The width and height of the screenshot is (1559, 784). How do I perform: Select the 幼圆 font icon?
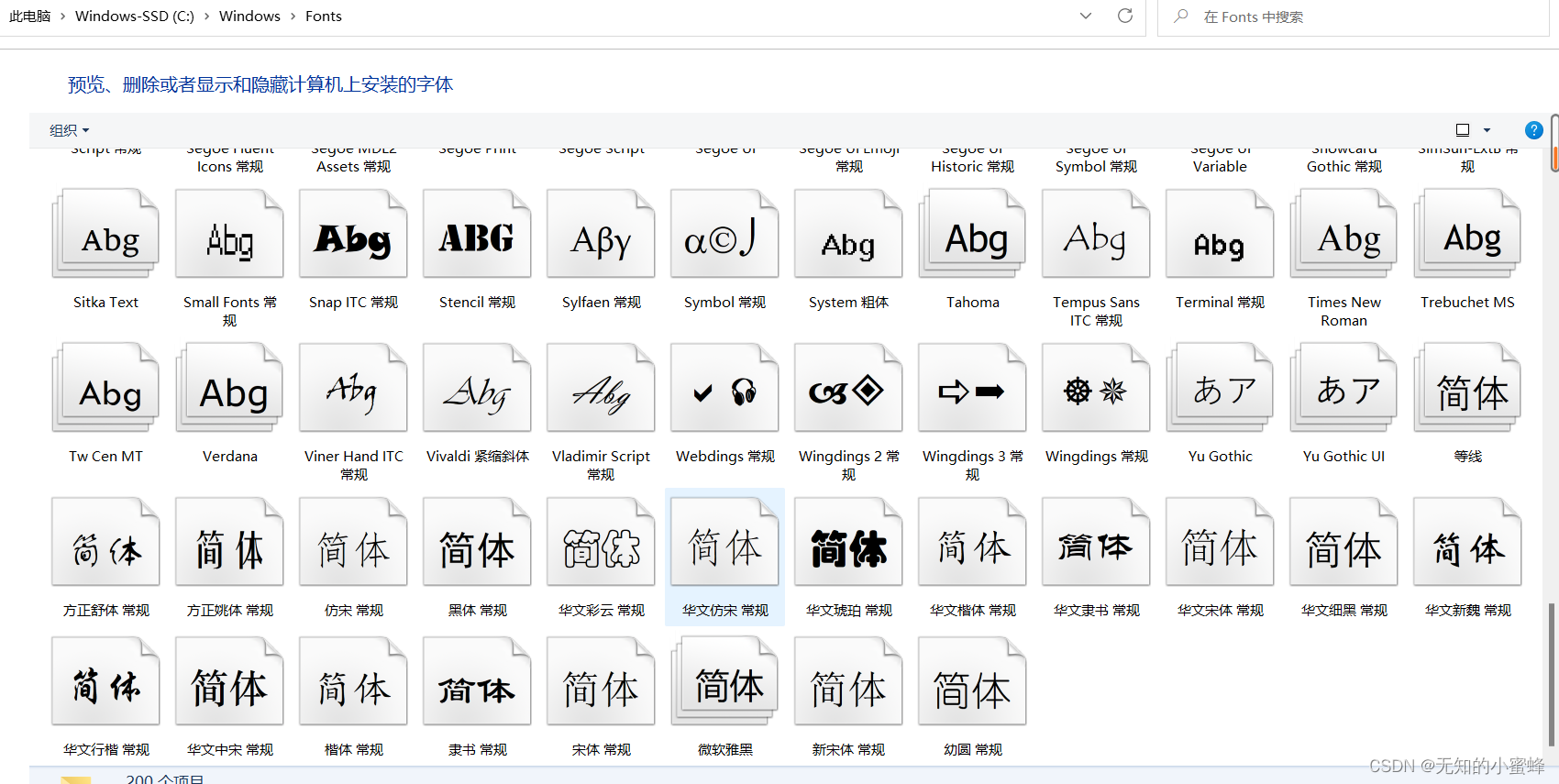(x=972, y=681)
